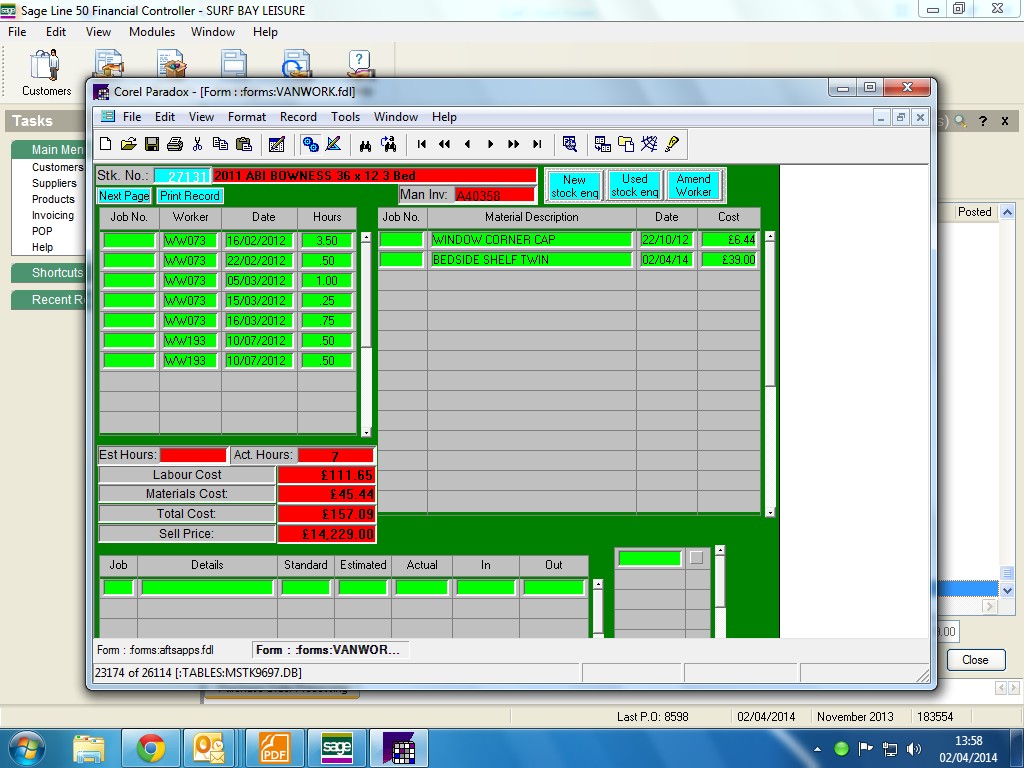Go to the next record arrow

pyautogui.click(x=490, y=144)
